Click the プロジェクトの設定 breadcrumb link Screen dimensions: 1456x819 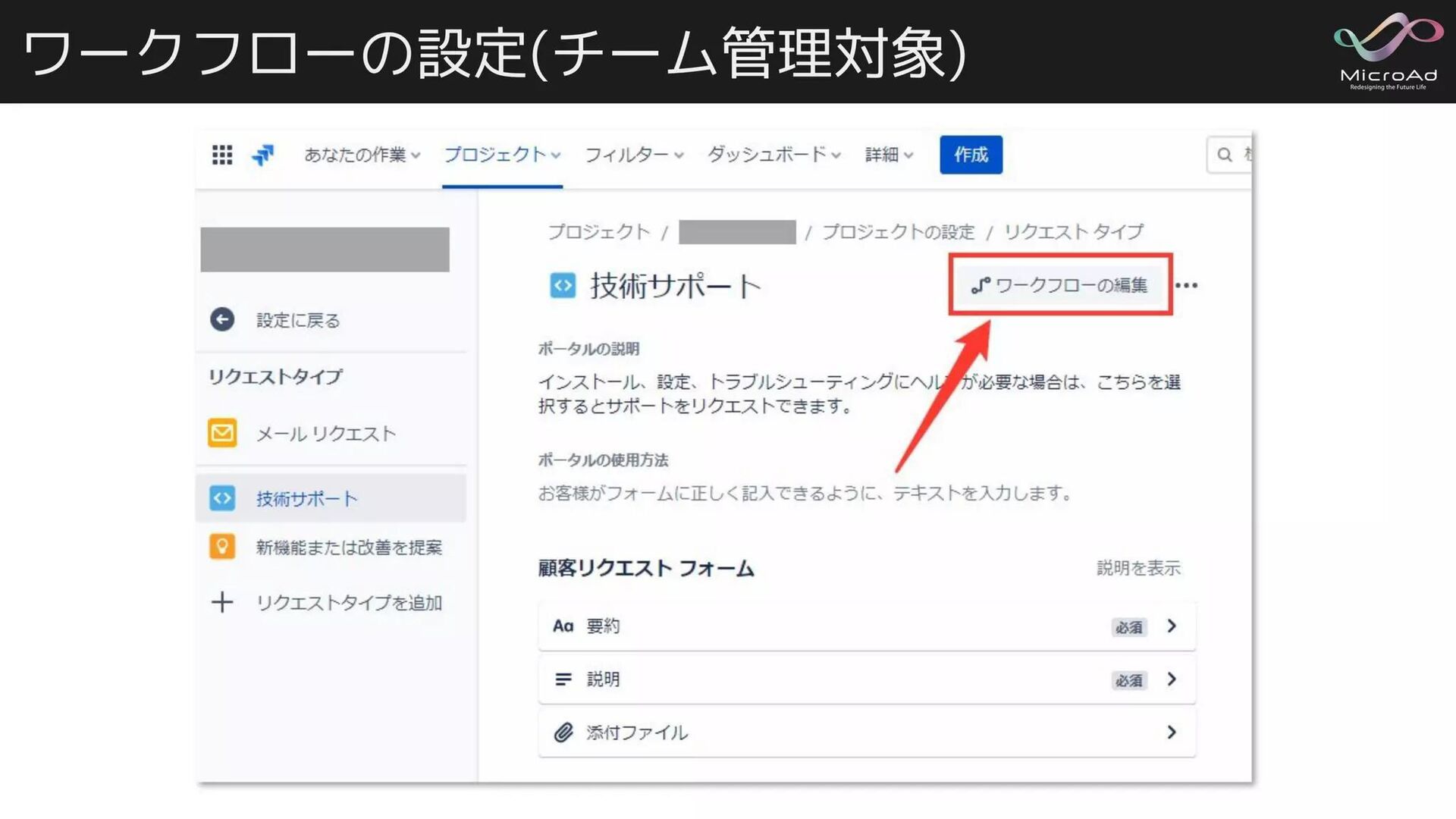coord(898,232)
